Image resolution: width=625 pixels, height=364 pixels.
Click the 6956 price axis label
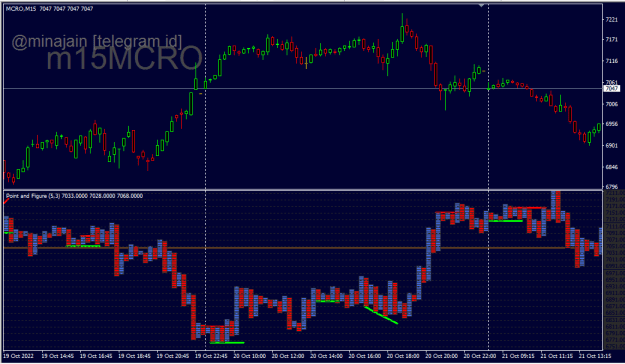[x=611, y=124]
